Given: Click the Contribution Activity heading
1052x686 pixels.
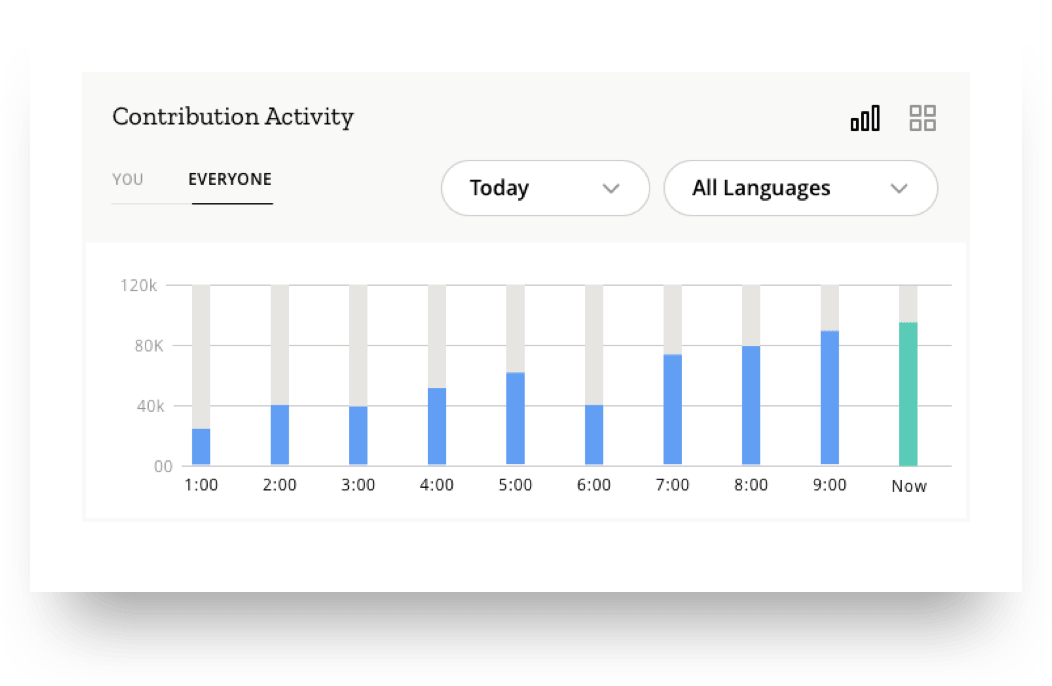Looking at the screenshot, I should pos(233,117).
